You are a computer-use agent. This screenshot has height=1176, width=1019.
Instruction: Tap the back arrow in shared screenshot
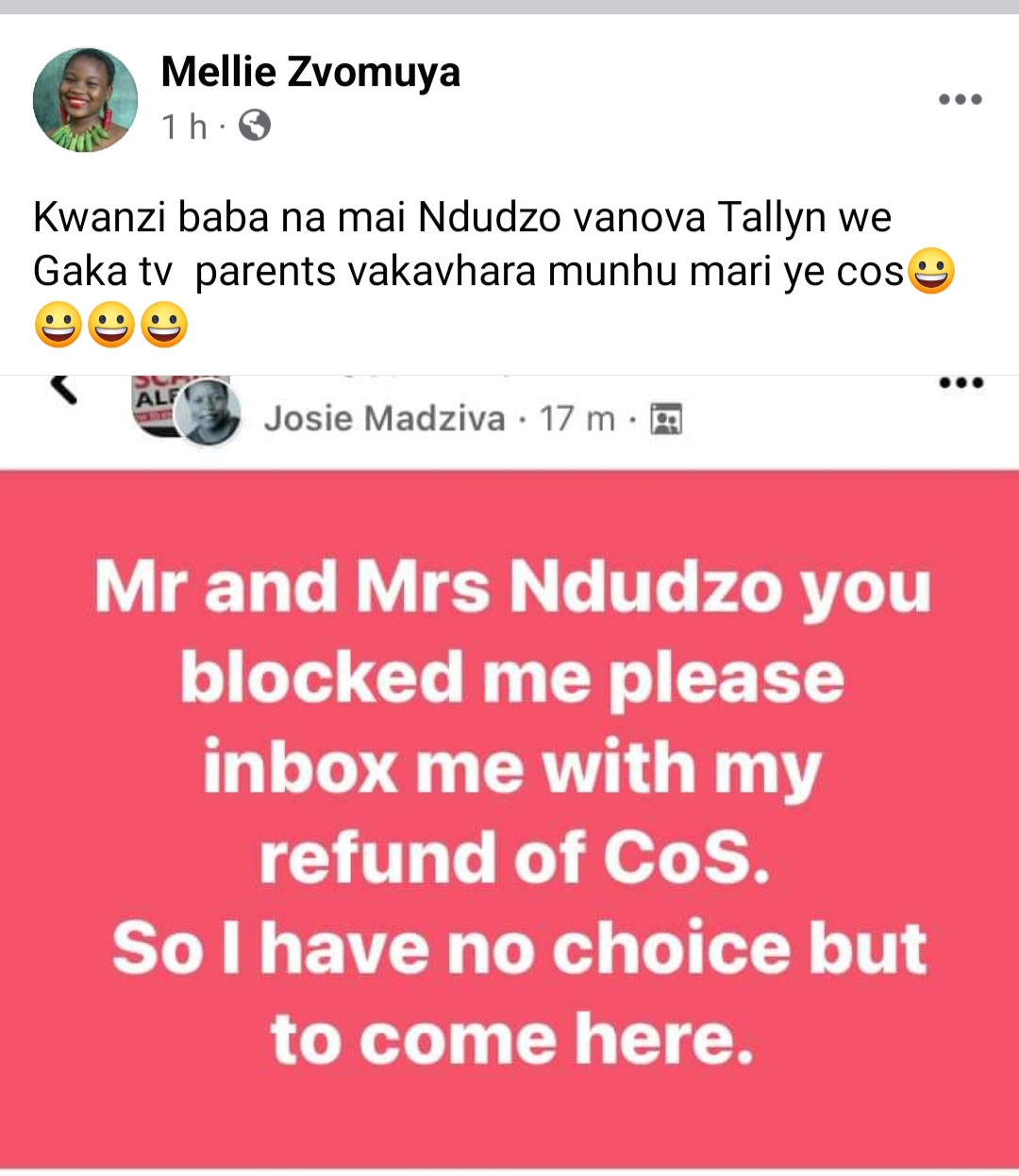[x=62, y=387]
